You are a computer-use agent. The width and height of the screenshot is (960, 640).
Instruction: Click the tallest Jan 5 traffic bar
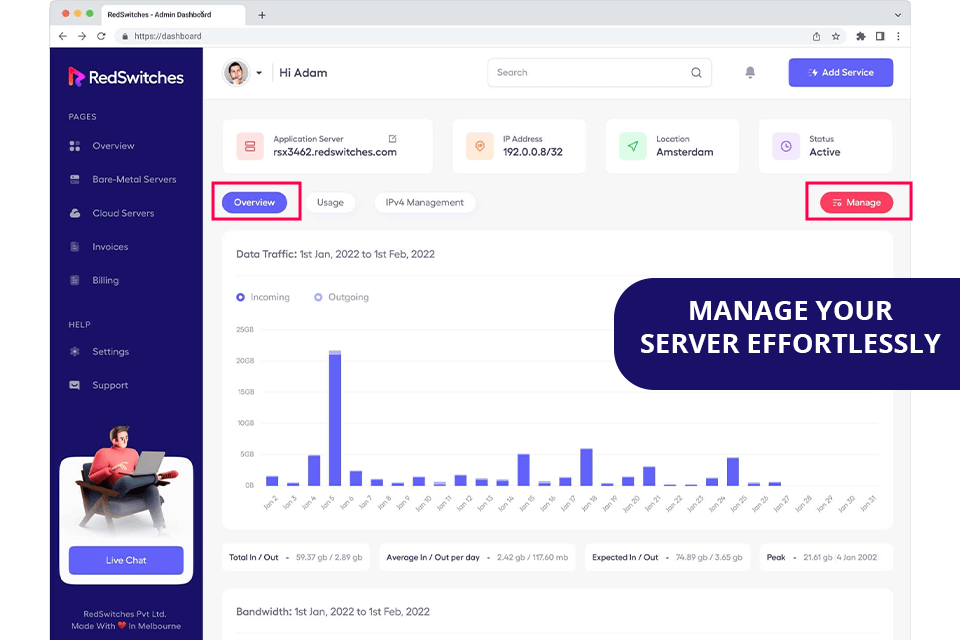click(x=335, y=418)
